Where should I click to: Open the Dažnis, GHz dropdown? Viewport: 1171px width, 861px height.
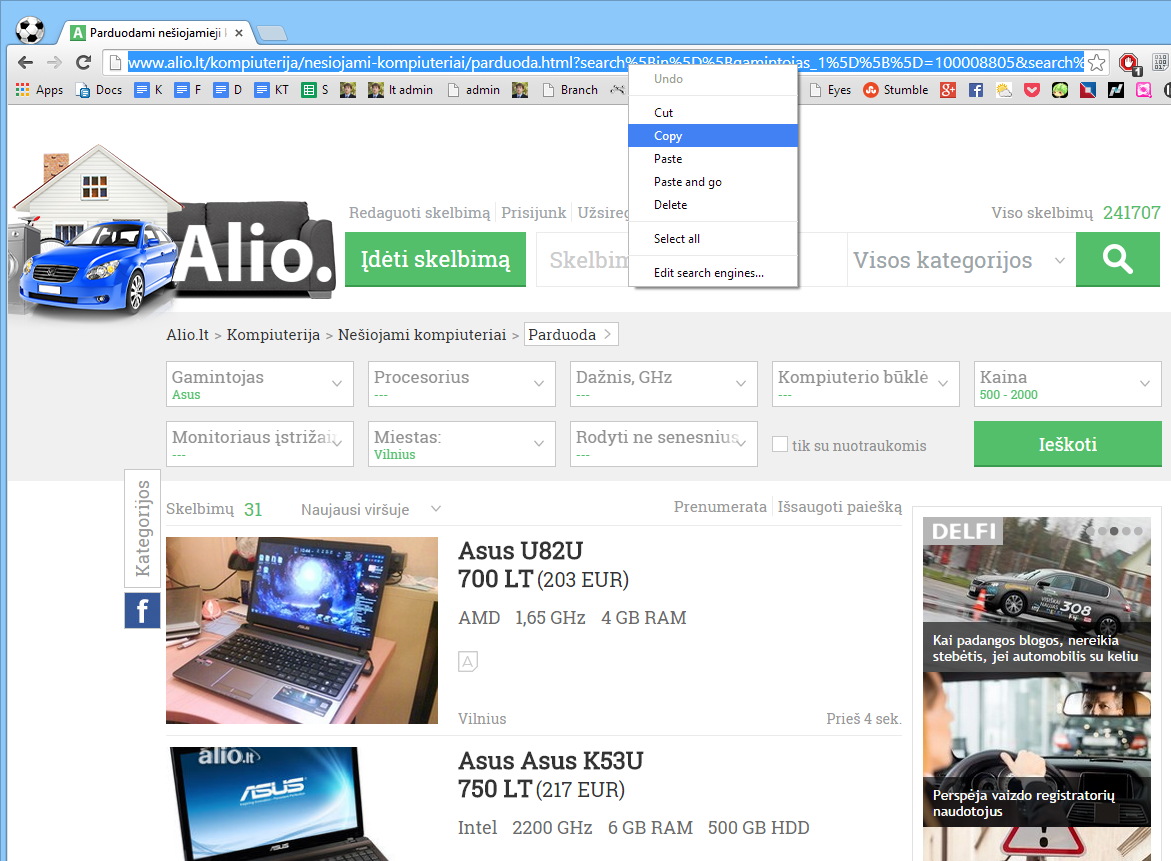click(x=663, y=384)
